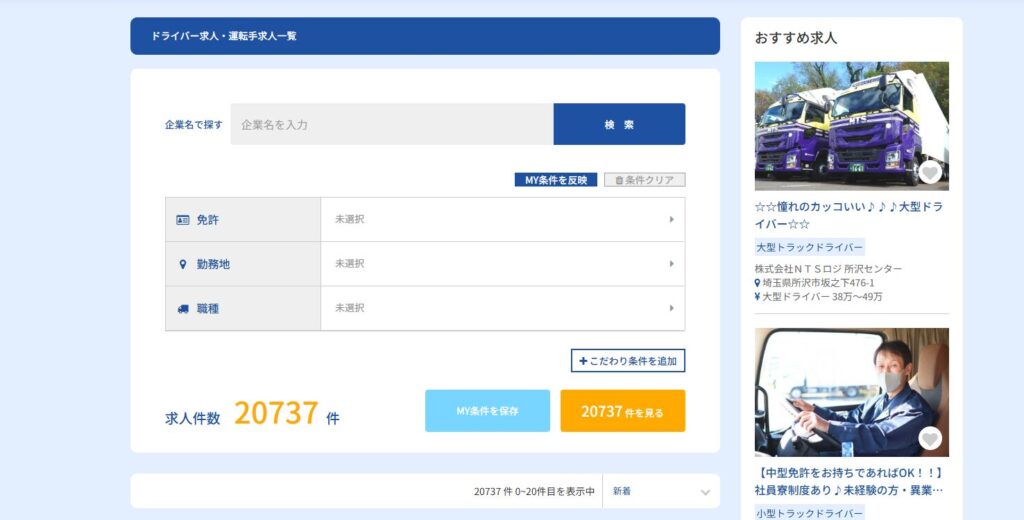Add conditions via こだわり条件を追加
The height and width of the screenshot is (520, 1024).
pos(628,361)
